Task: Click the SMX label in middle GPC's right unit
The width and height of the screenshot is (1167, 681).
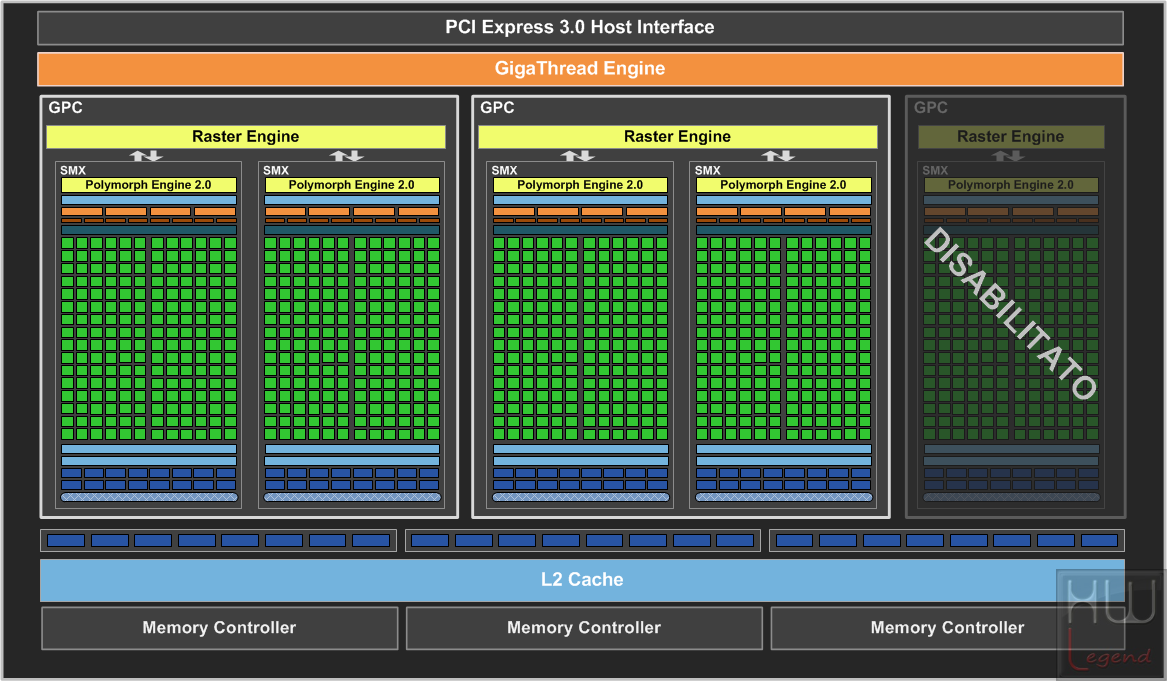Action: [x=708, y=170]
